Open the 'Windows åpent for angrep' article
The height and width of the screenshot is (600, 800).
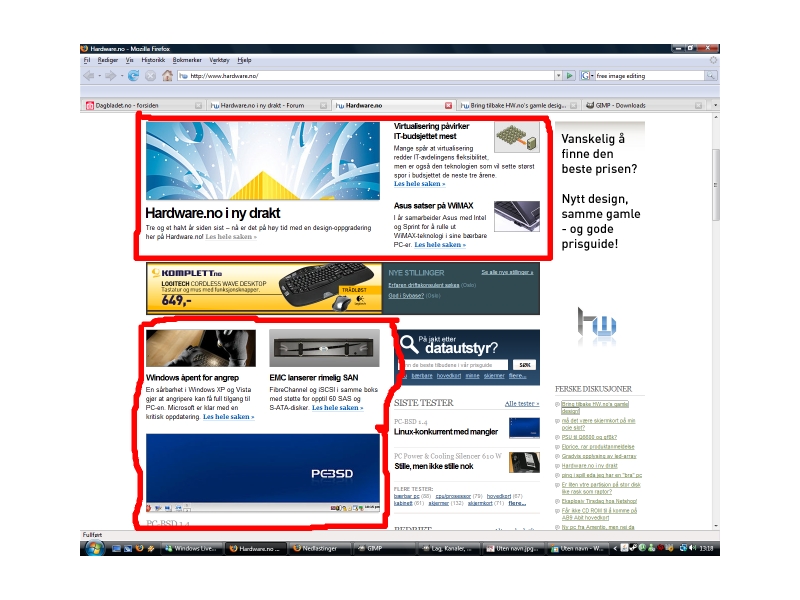[192, 378]
